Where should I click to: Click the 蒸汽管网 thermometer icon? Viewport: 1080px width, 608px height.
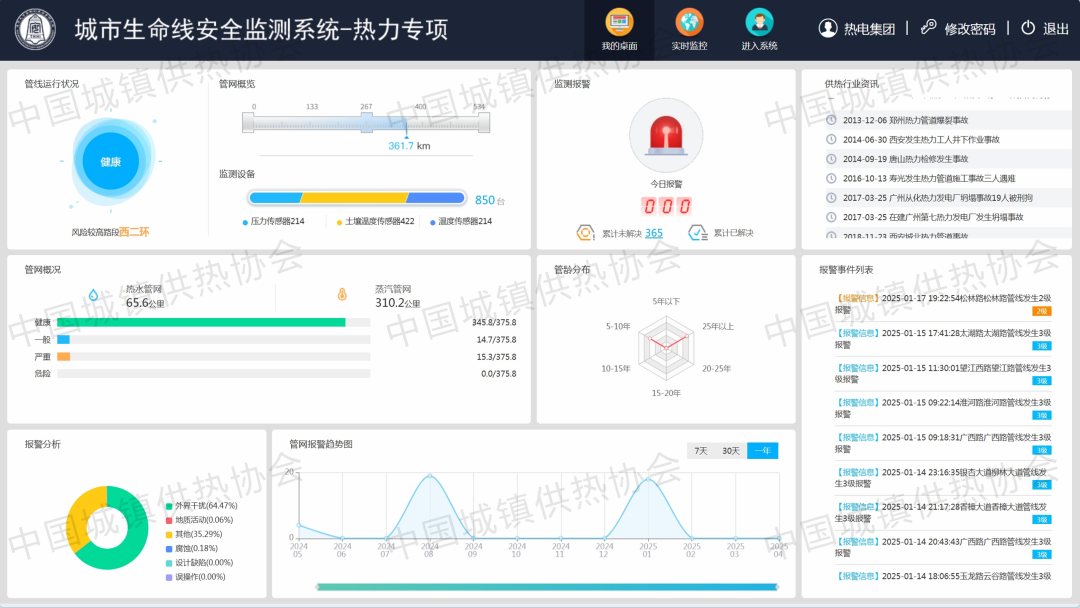[x=342, y=295]
